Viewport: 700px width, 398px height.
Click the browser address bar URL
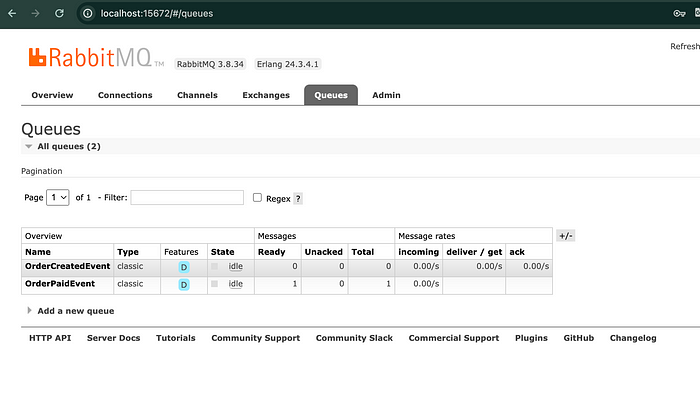pos(157,13)
